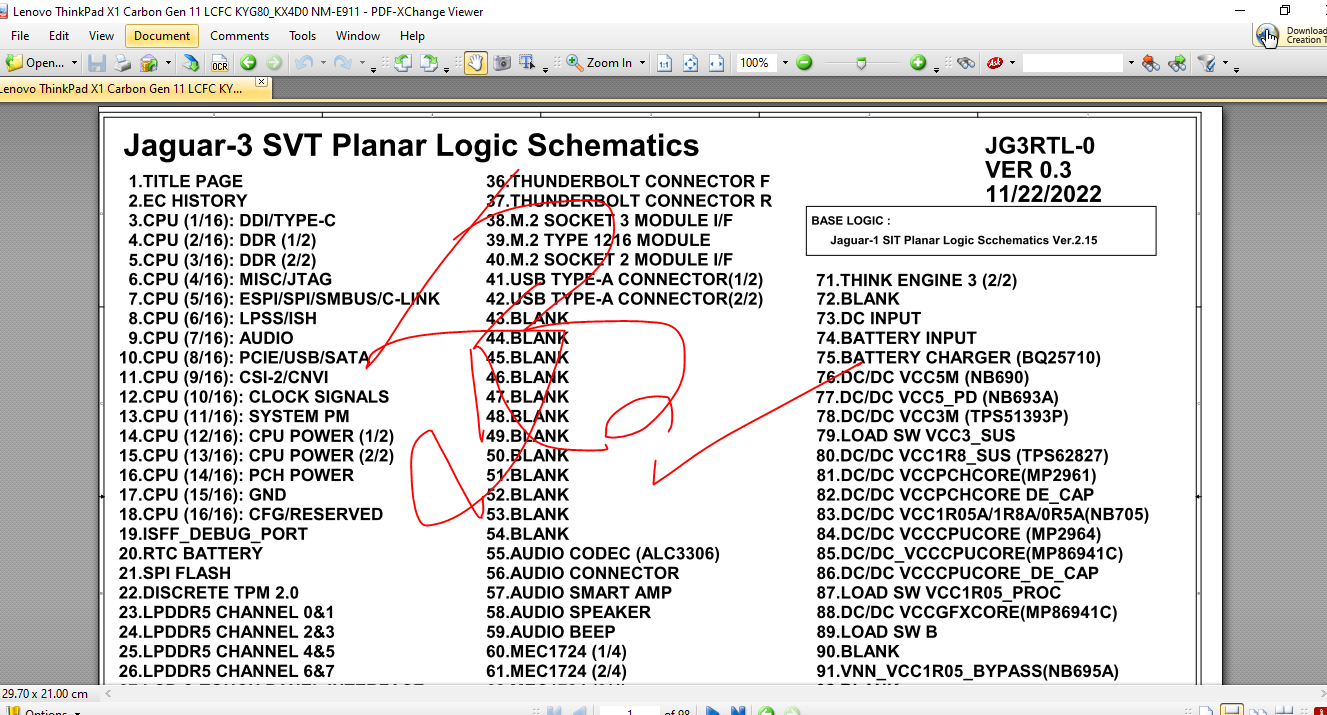Open the View menu
Viewport: 1327px width, 715px height.
pyautogui.click(x=102, y=36)
